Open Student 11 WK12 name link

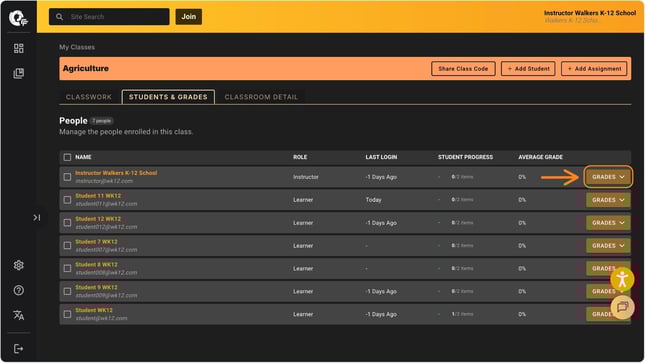[98, 196]
